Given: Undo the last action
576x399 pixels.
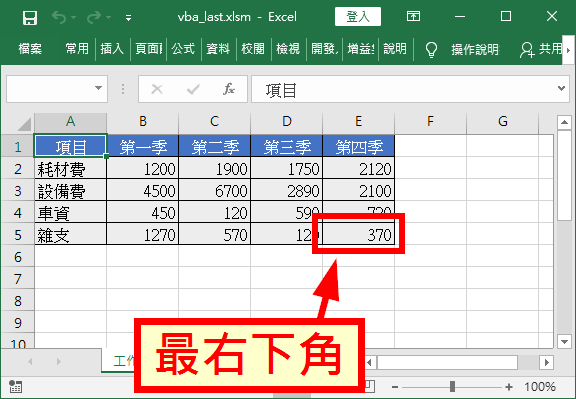Looking at the screenshot, I should point(59,17).
